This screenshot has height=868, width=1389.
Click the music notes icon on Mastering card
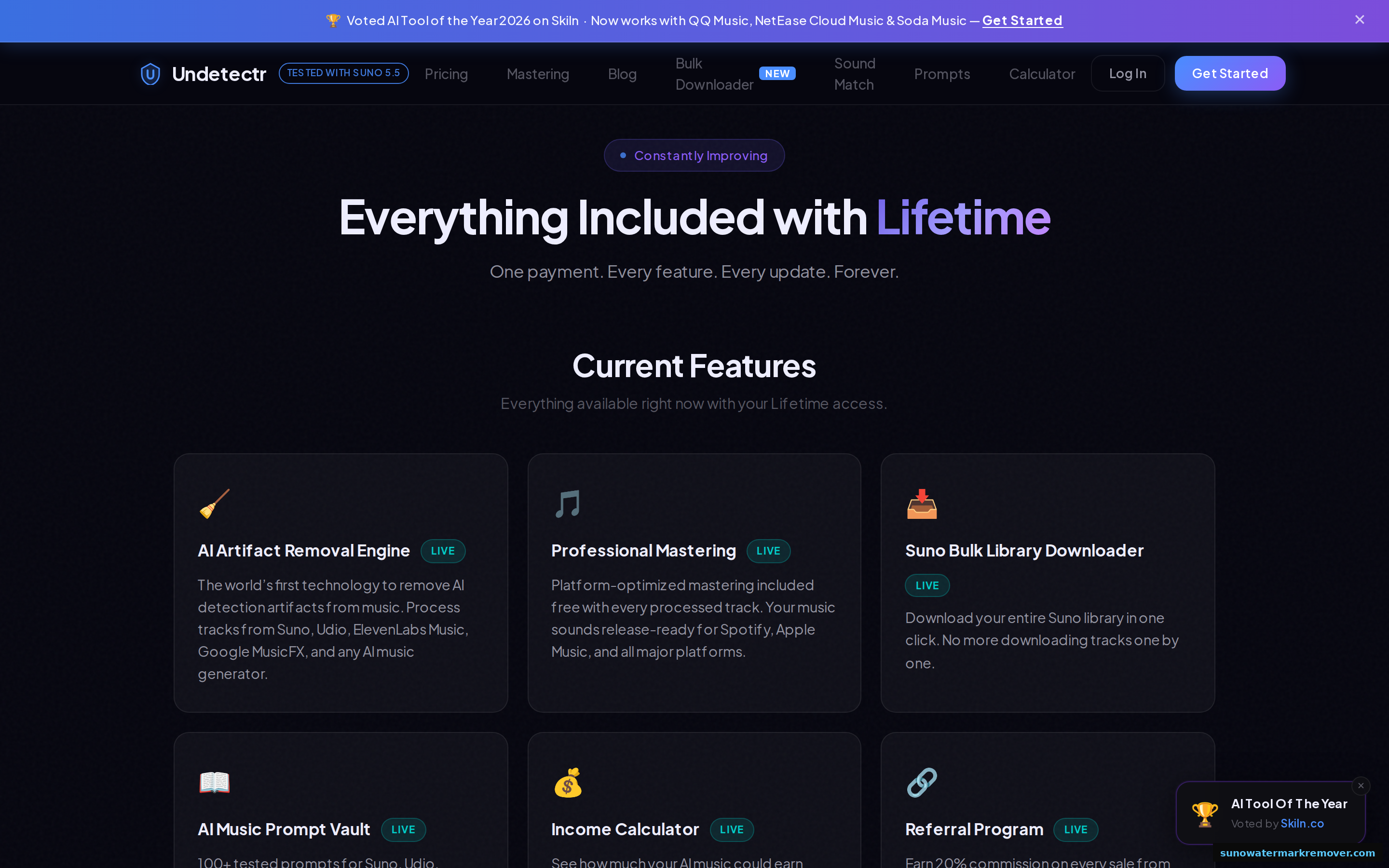tap(567, 503)
